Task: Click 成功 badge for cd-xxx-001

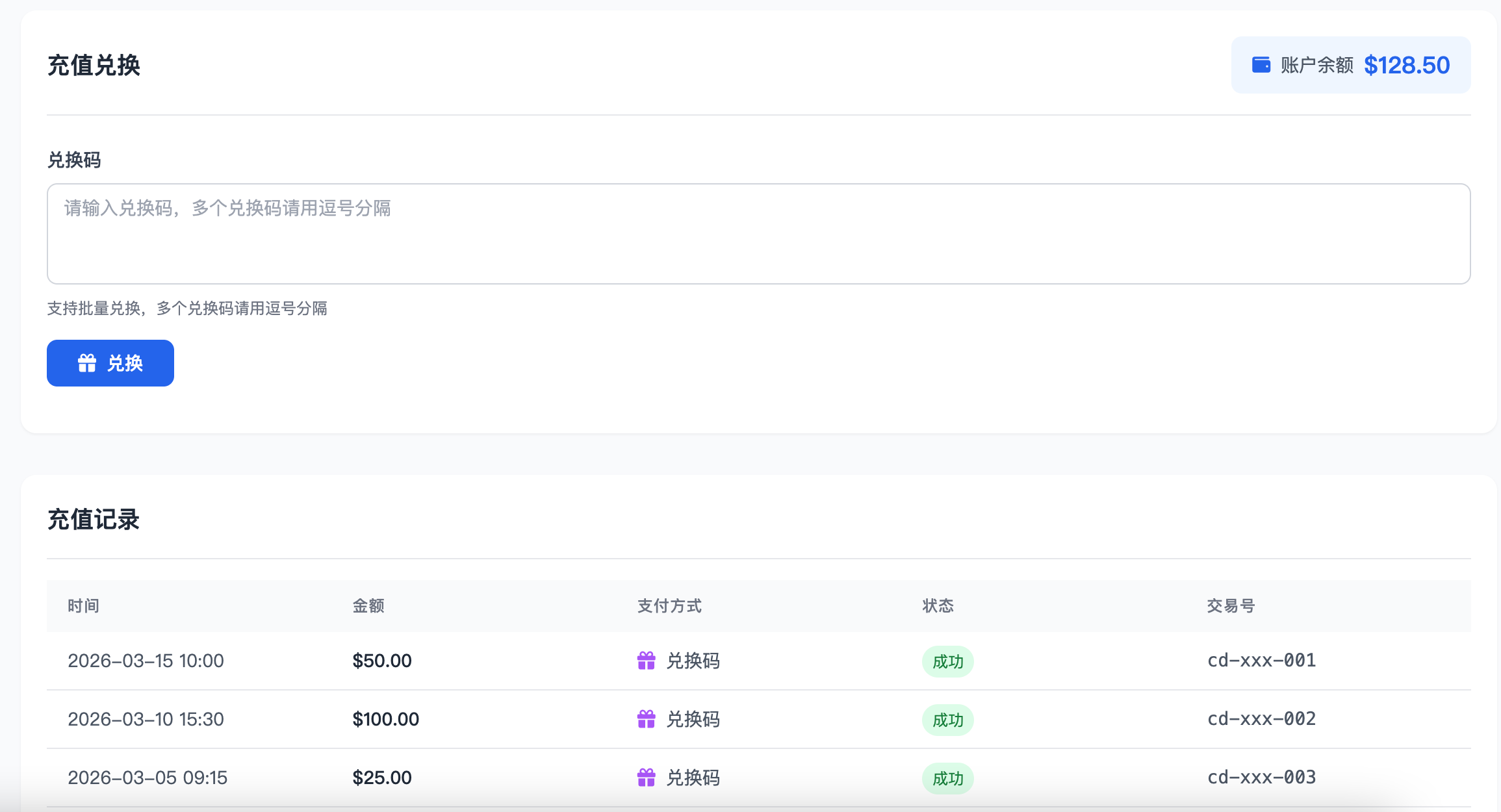Action: pyautogui.click(x=948, y=661)
